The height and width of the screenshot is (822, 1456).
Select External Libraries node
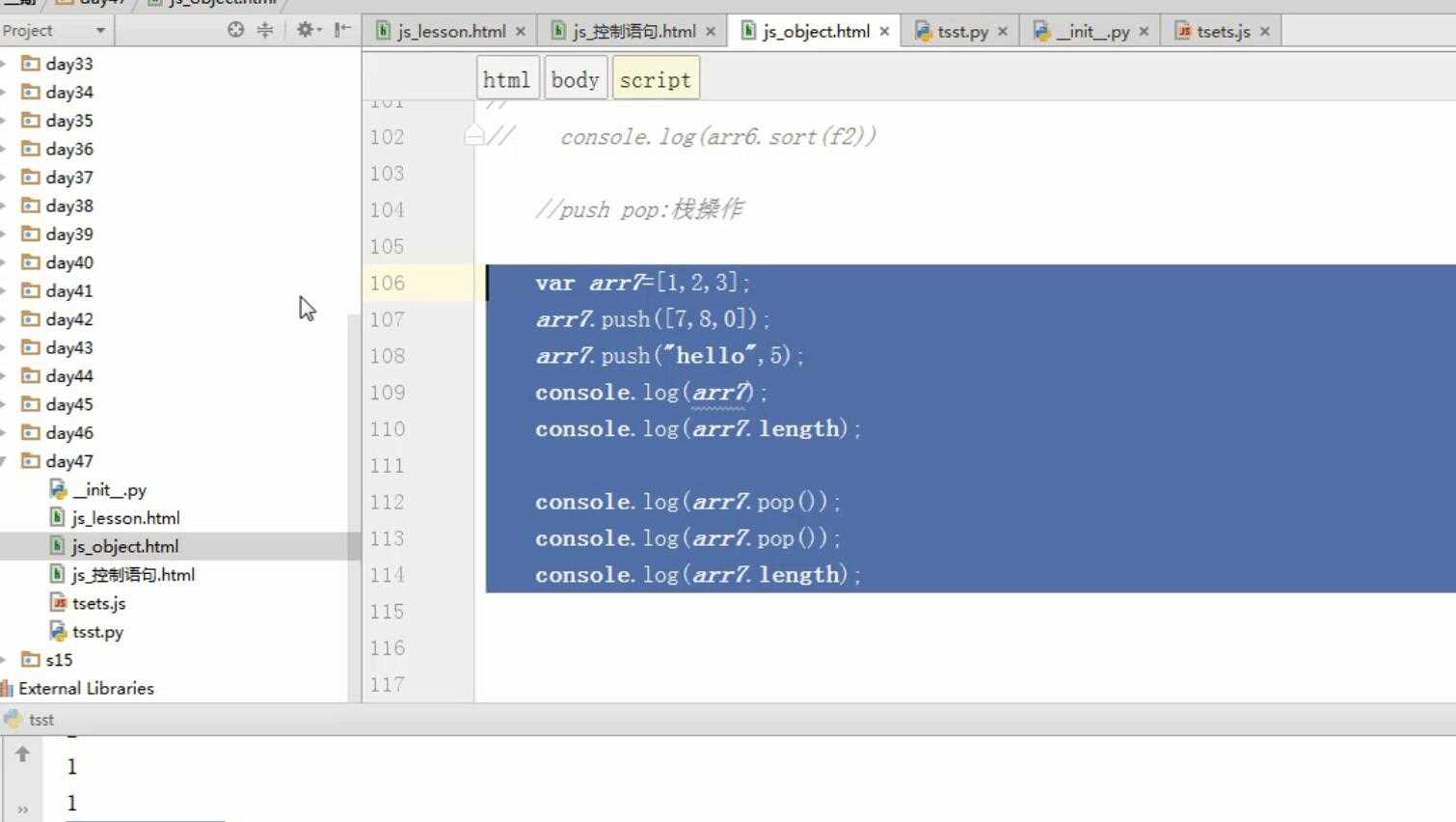point(86,689)
